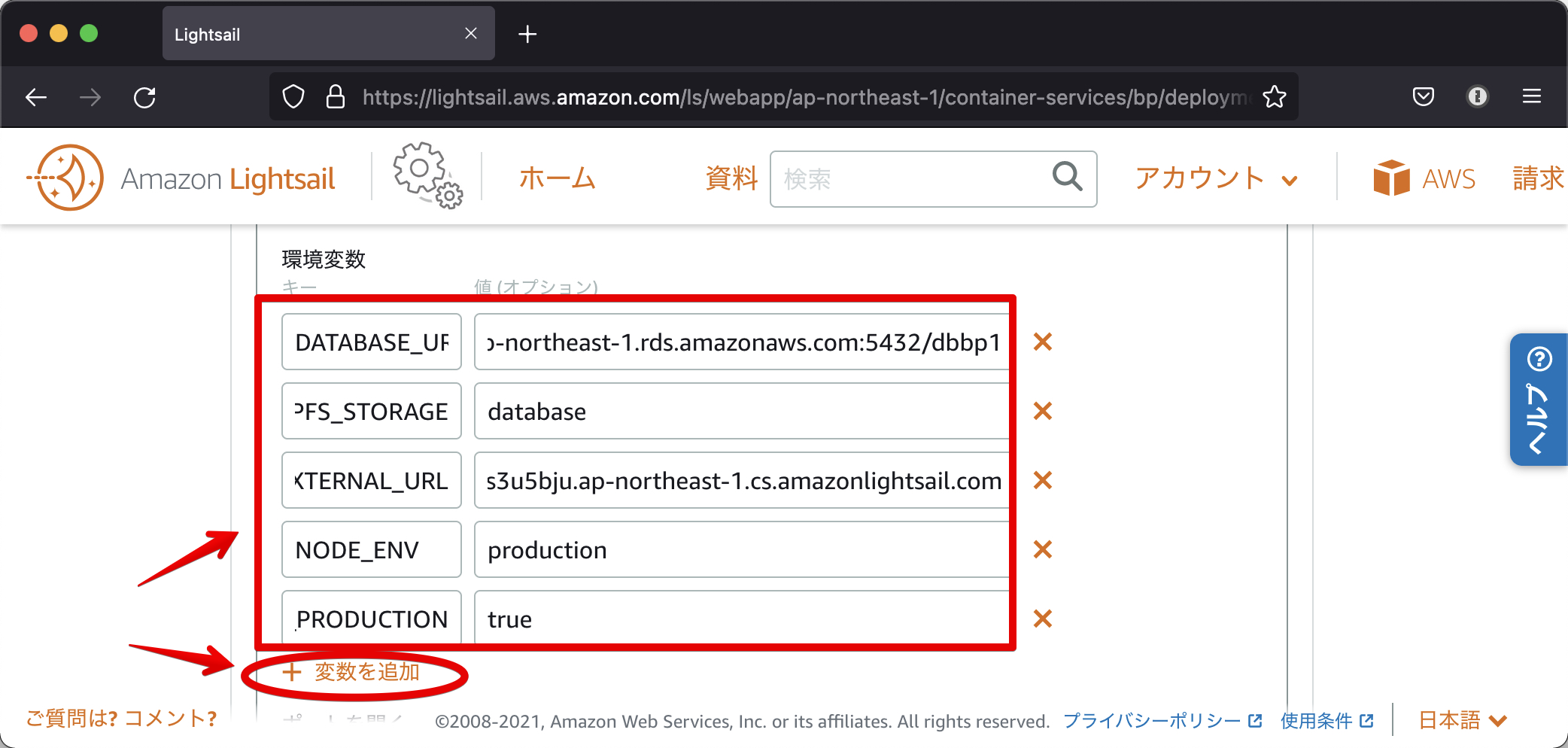
Task: Expand the アカウント dropdown
Action: pos(1217,178)
